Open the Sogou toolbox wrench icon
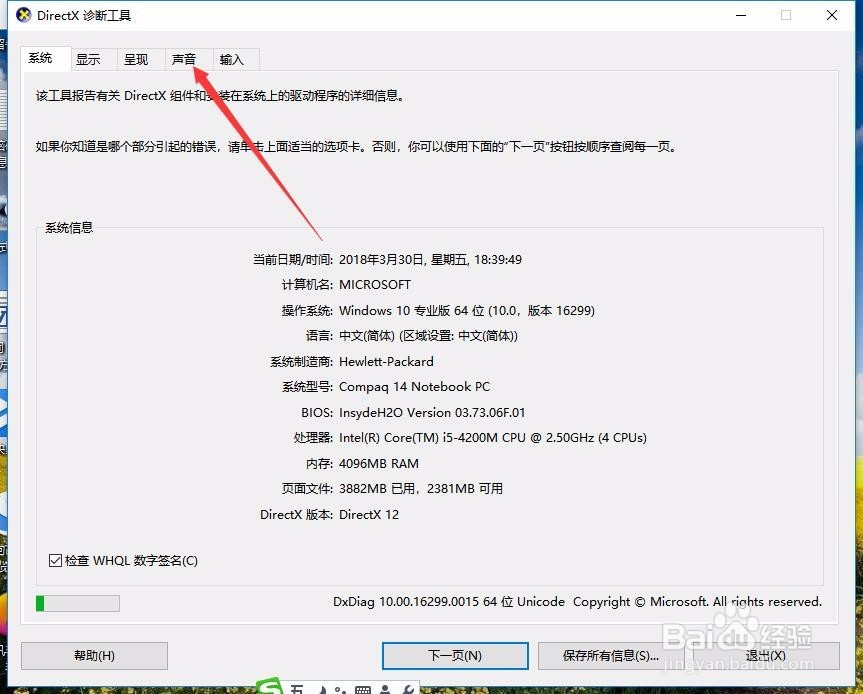Screen dimensions: 863x694 coord(407,688)
